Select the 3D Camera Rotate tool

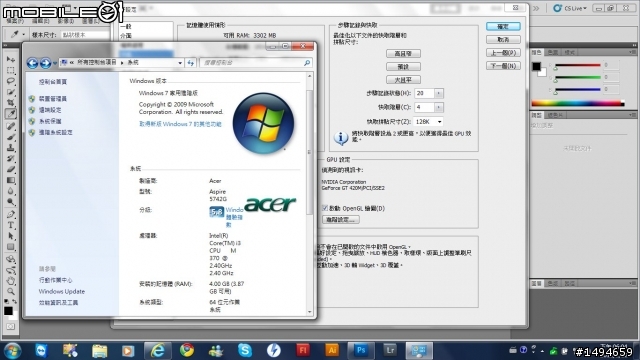point(11,270)
